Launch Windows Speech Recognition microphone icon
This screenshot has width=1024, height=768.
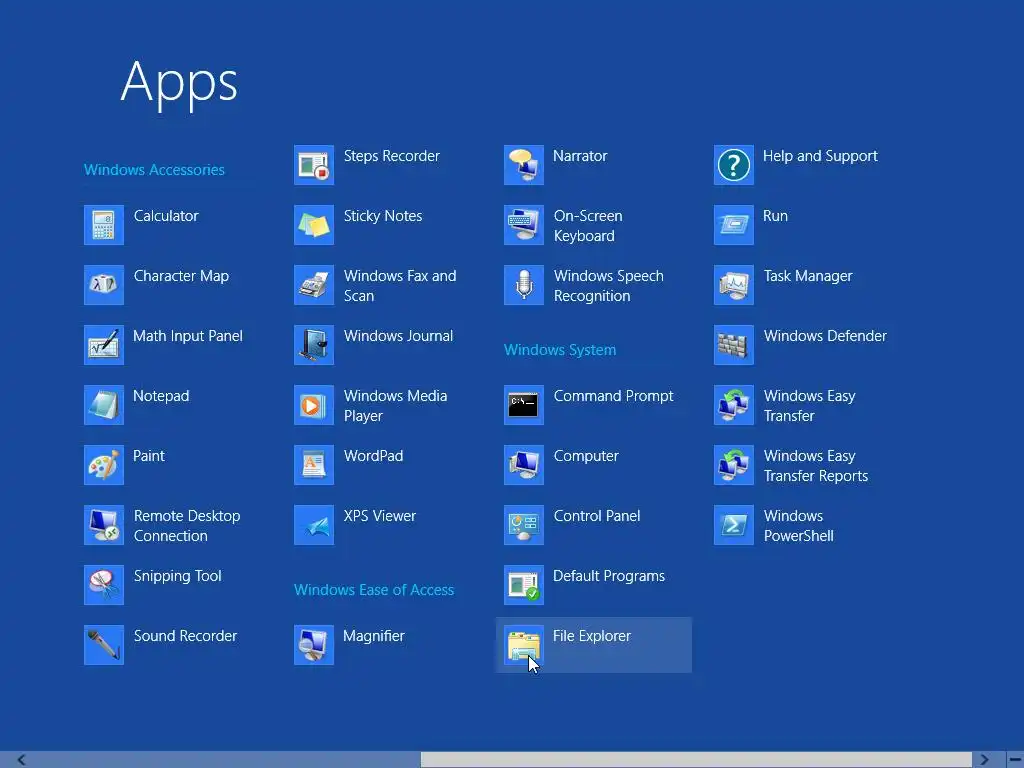pos(524,285)
